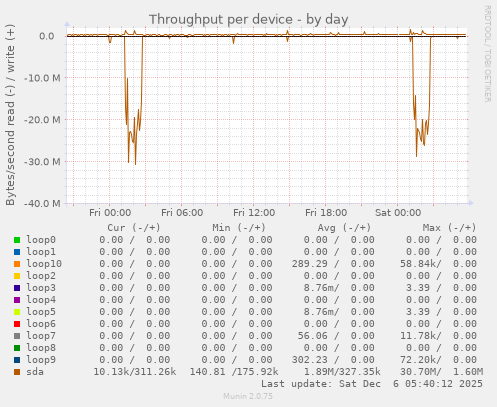Click the -20.0 M y-axis label

click(42, 120)
